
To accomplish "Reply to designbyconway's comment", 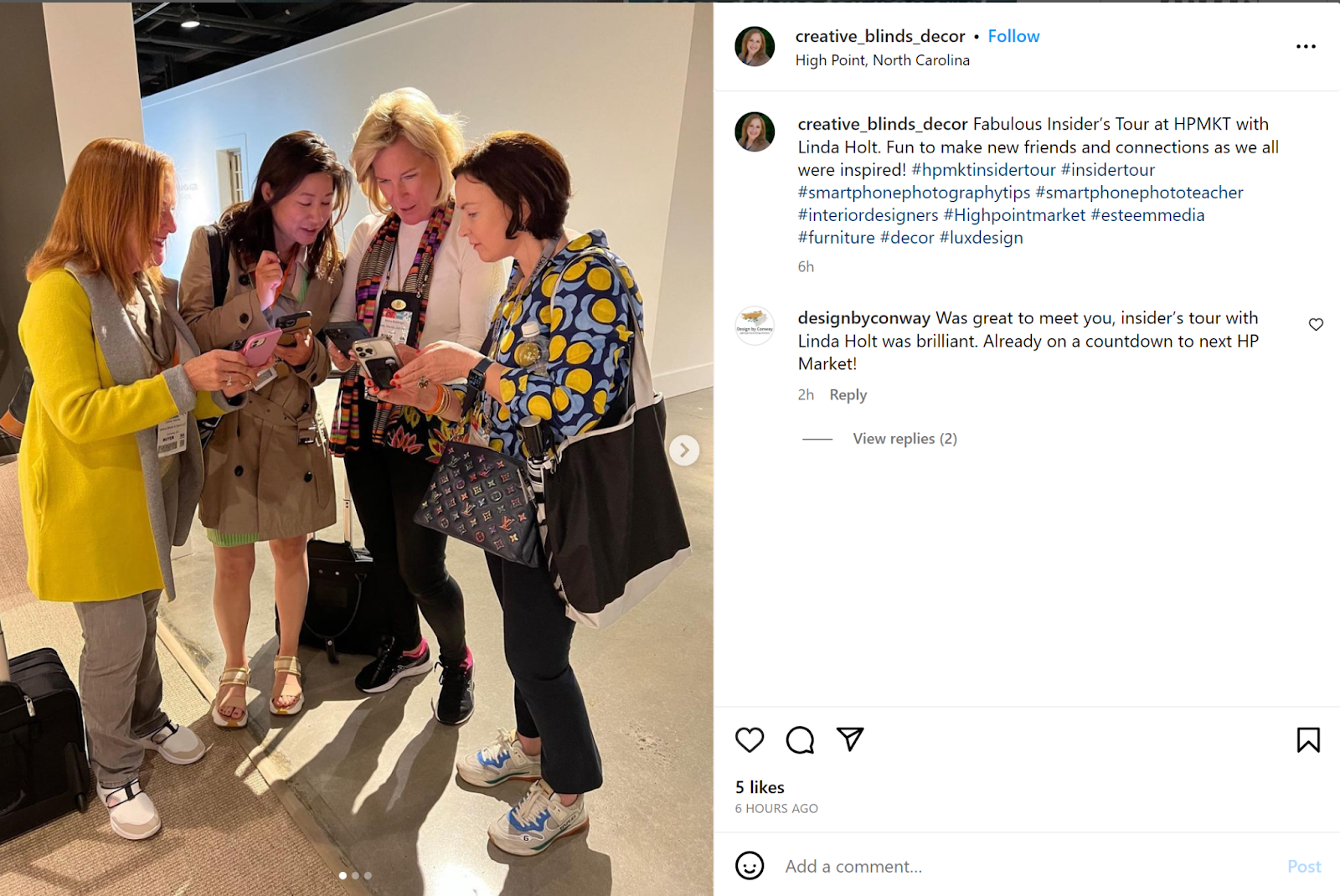I will 848,395.
